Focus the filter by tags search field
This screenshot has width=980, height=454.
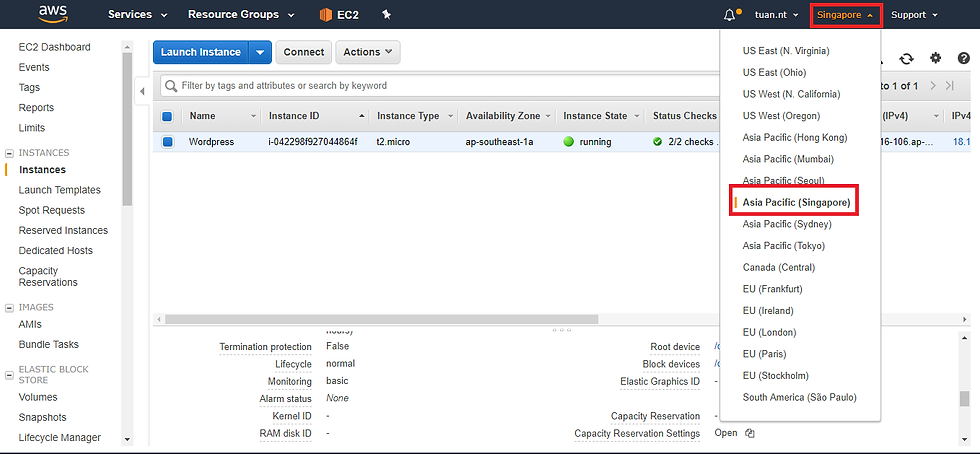click(438, 86)
